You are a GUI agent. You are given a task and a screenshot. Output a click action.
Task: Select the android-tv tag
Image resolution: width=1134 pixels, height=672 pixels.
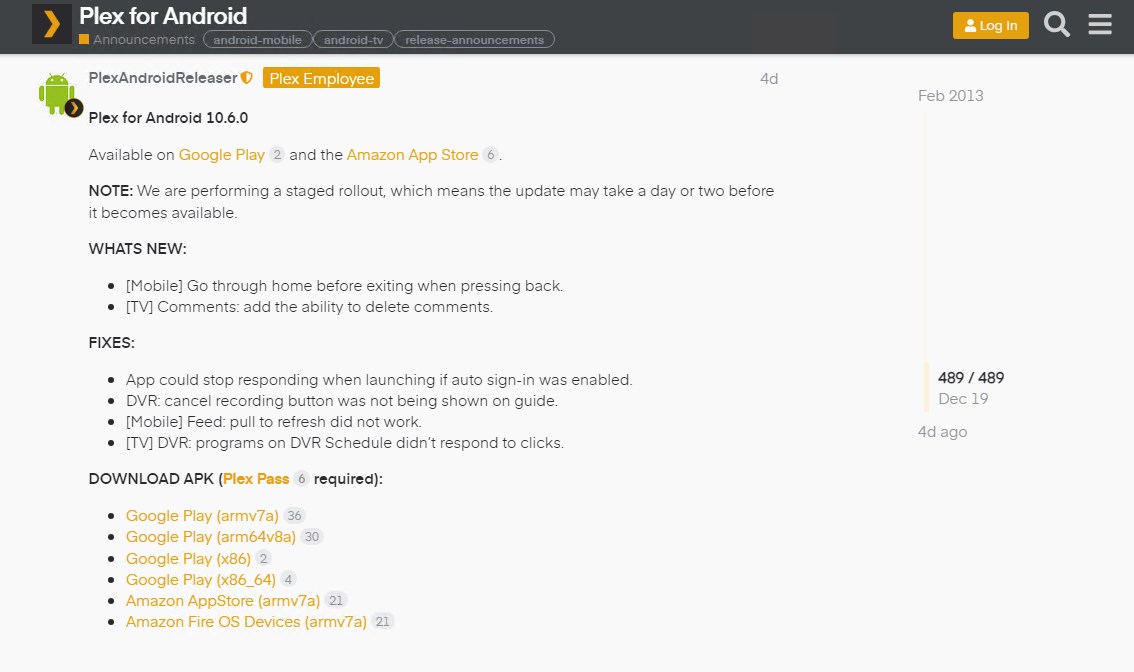[x=353, y=40]
